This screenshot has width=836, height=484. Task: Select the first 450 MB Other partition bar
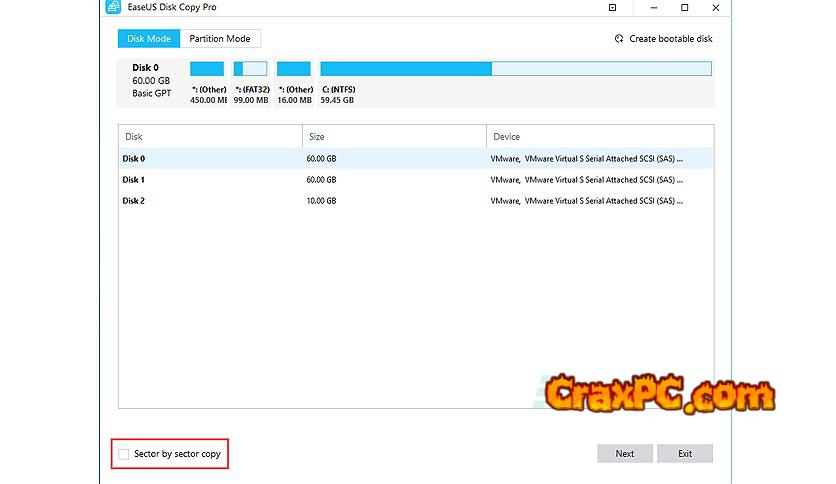coord(207,69)
